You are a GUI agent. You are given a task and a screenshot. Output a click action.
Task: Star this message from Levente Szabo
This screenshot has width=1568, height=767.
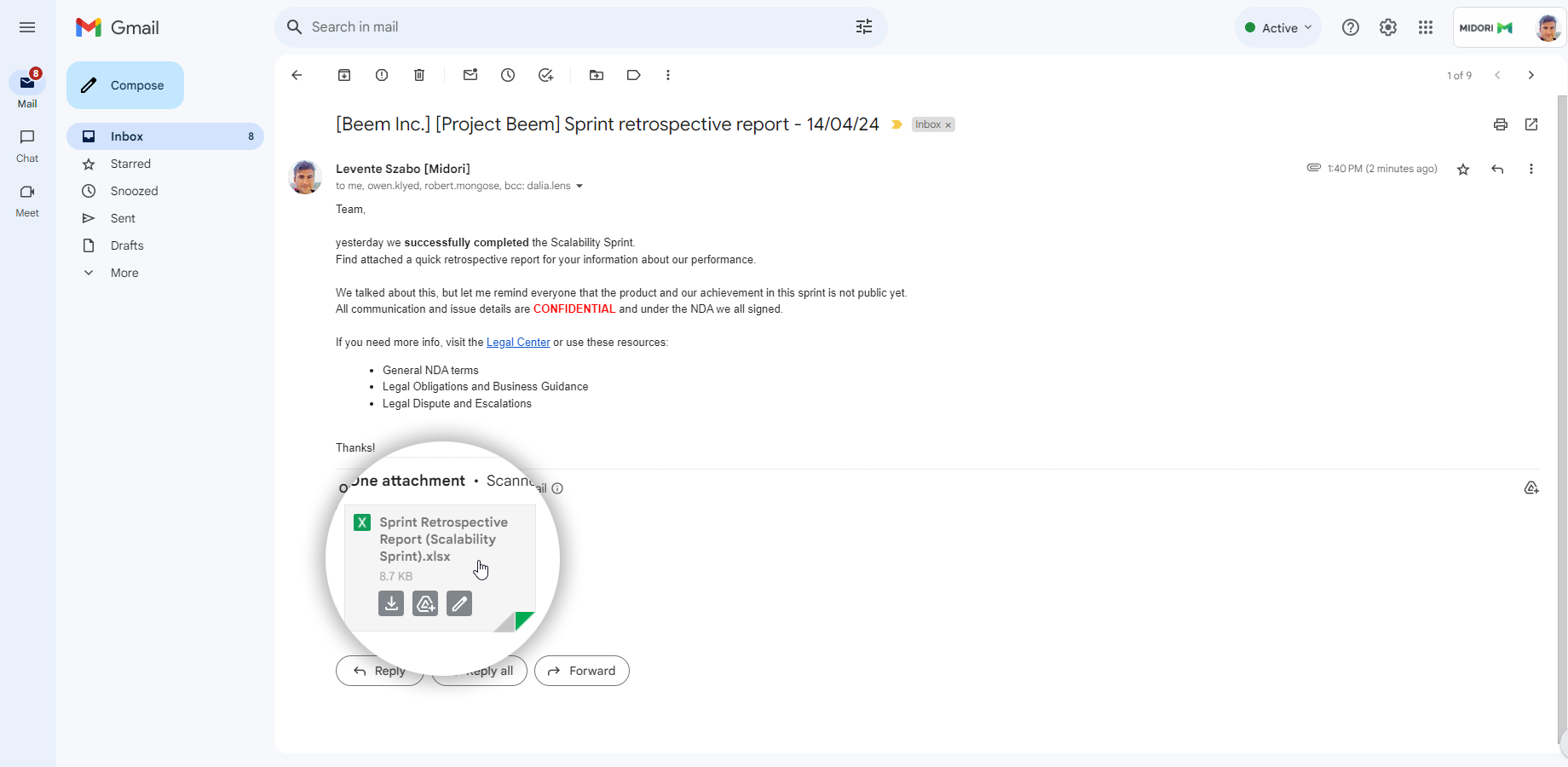(1463, 170)
